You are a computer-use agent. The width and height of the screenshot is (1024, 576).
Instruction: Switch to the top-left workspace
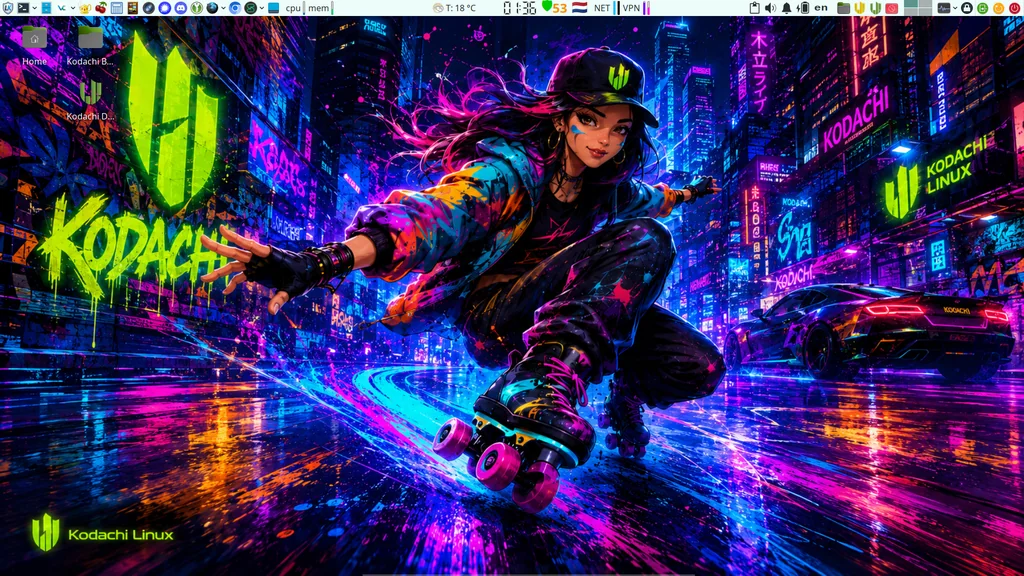[x=911, y=4]
